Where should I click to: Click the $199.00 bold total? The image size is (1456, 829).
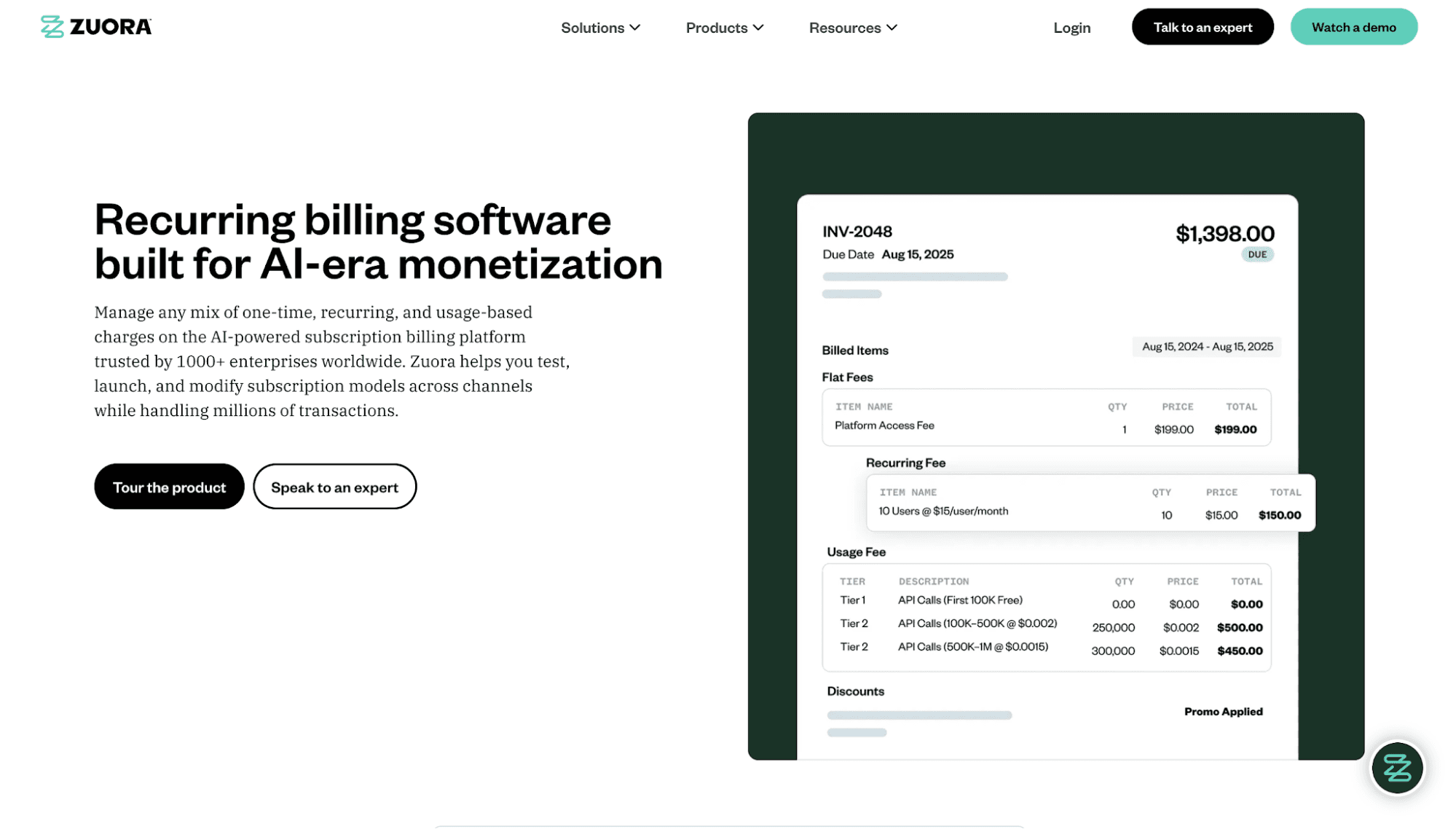(x=1235, y=430)
